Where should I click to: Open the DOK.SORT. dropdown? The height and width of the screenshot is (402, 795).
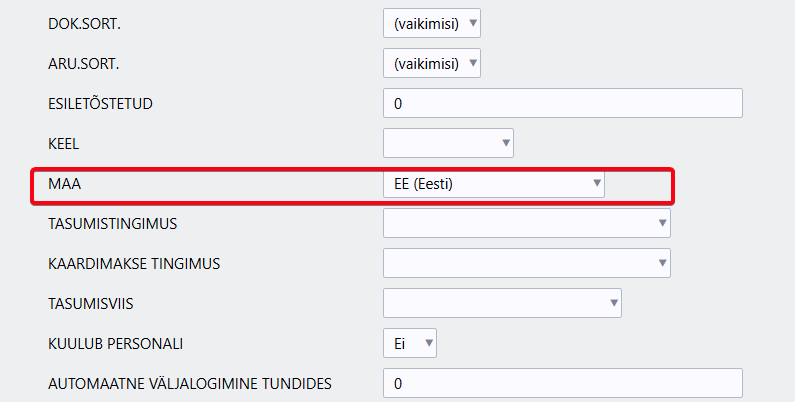pyautogui.click(x=432, y=23)
